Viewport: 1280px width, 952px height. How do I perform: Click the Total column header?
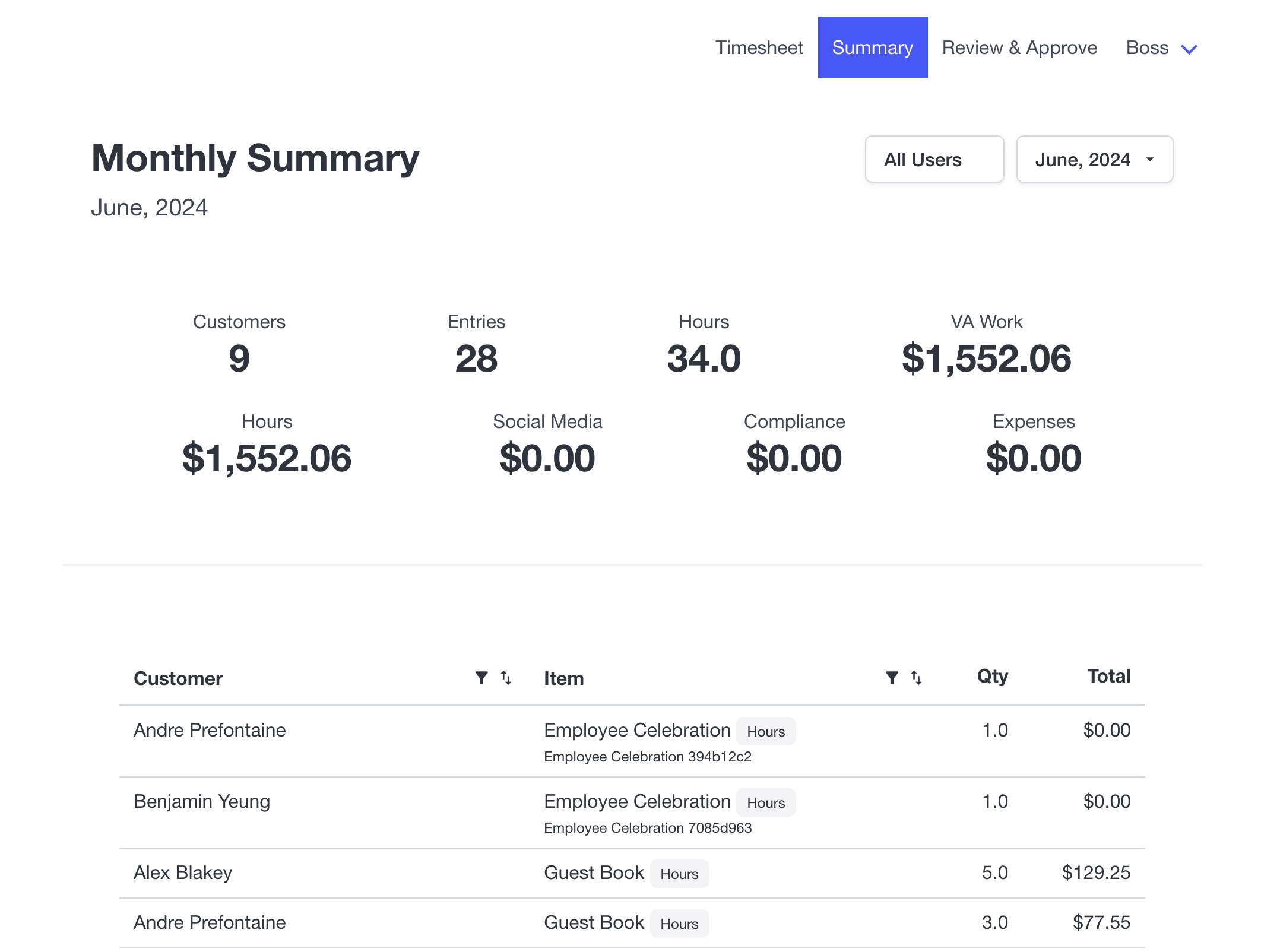1108,676
